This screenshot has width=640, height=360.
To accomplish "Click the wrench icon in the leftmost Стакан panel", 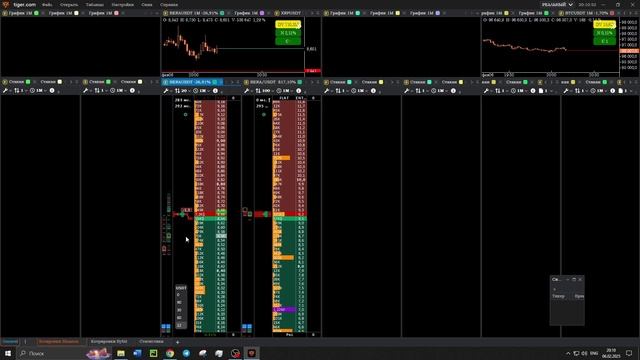I will tap(5, 91).
